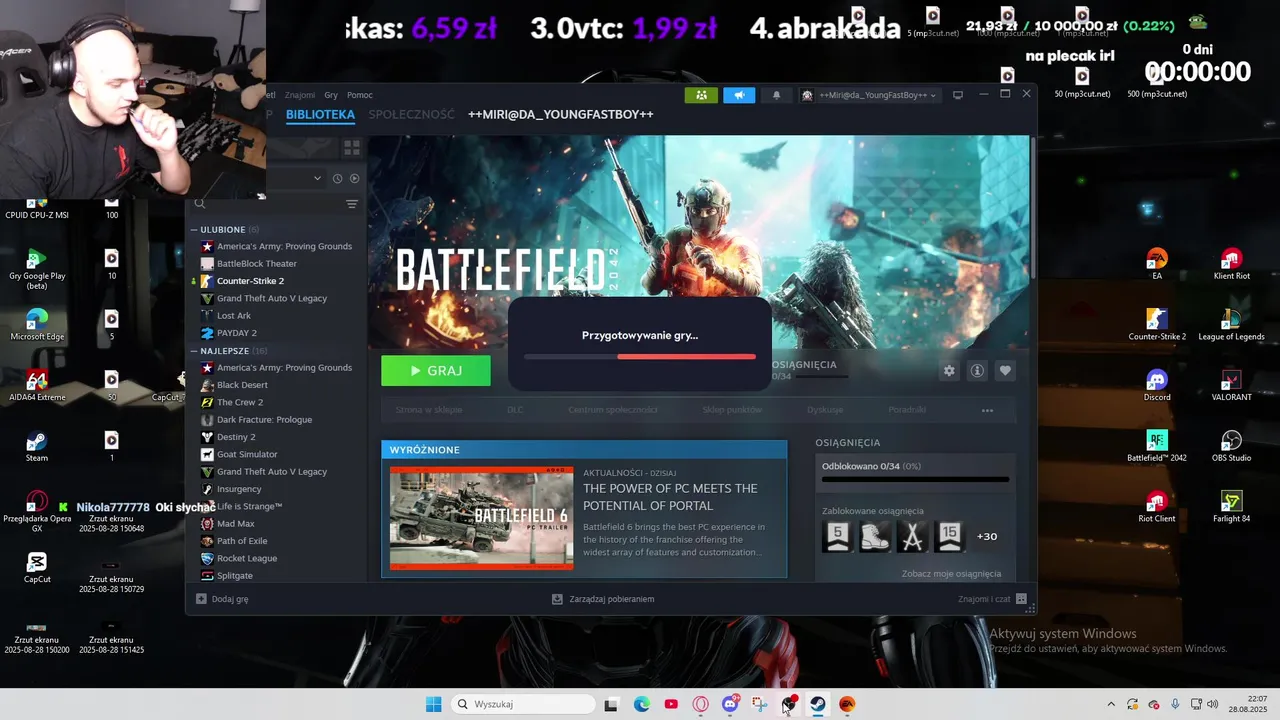
Task: Click the +30 locked achievements
Action: 987,536
